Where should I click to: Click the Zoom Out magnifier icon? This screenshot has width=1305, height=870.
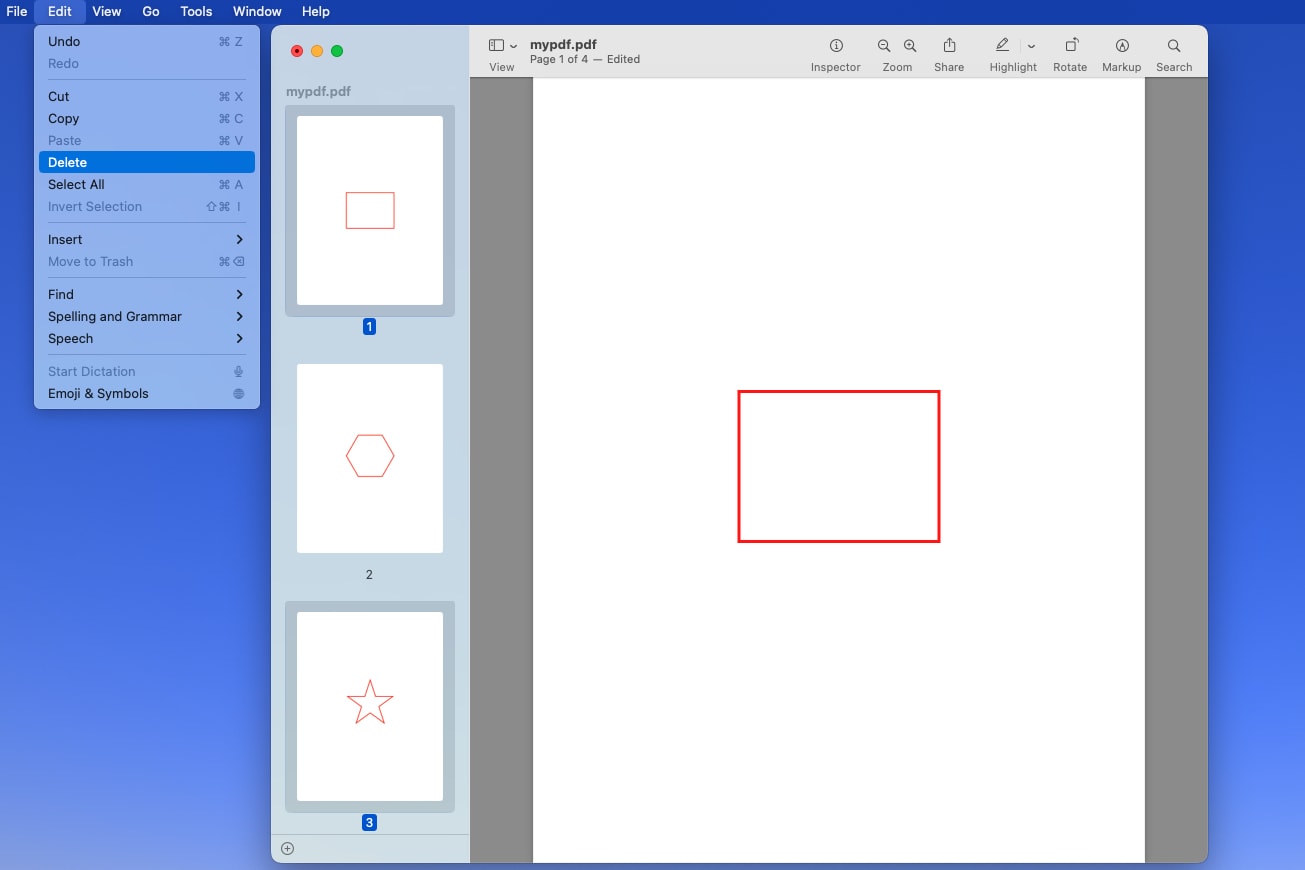click(884, 46)
